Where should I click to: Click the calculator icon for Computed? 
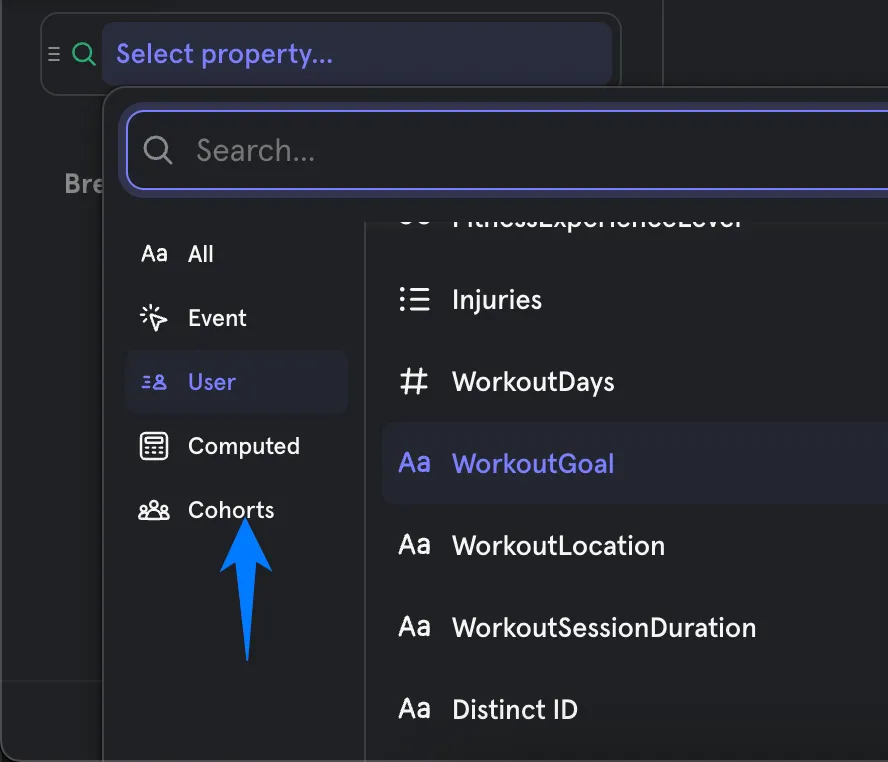click(x=154, y=446)
